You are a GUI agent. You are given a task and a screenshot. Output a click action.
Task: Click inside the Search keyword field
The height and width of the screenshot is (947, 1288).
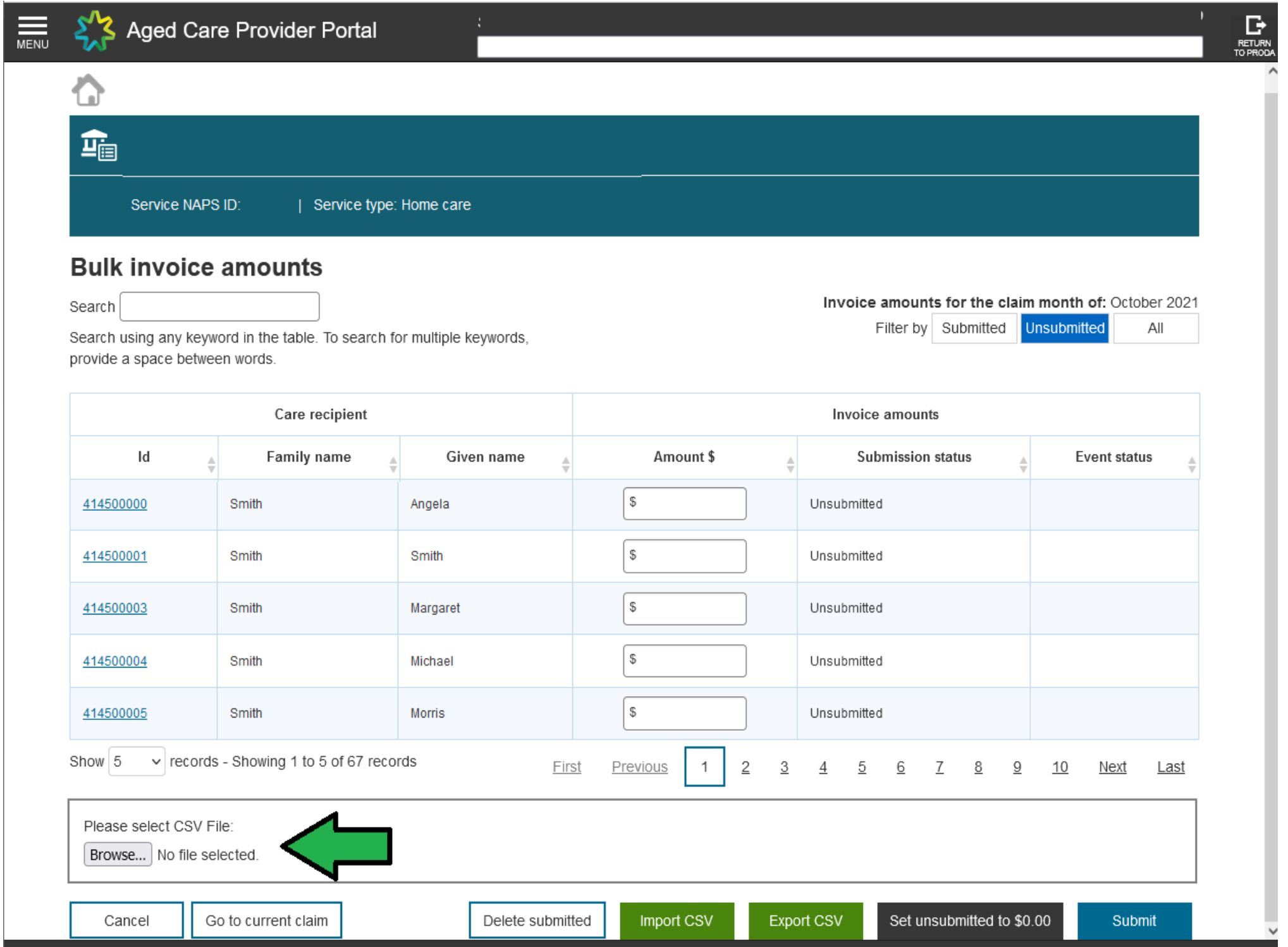[x=219, y=306]
